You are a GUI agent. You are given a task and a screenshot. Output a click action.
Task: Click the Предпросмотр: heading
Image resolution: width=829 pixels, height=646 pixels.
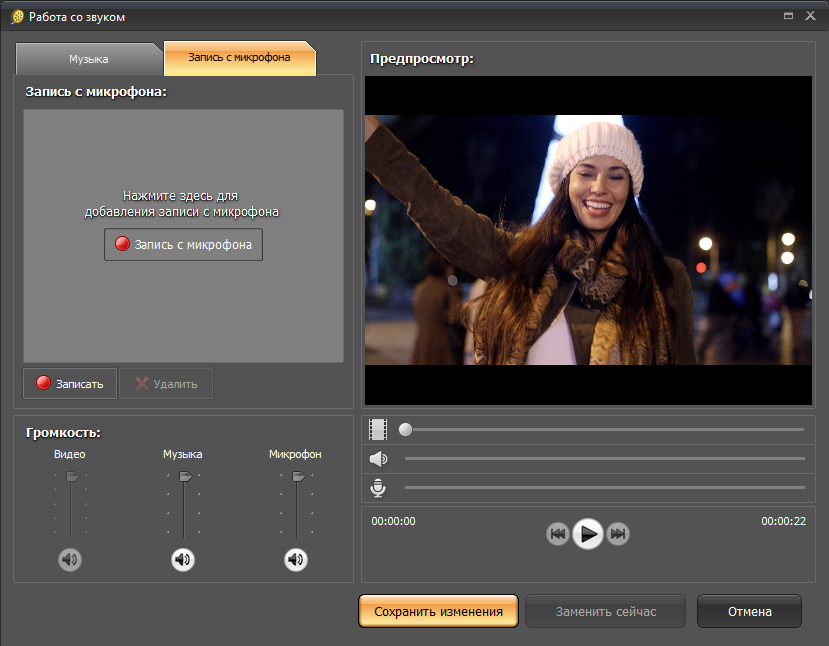[x=422, y=59]
